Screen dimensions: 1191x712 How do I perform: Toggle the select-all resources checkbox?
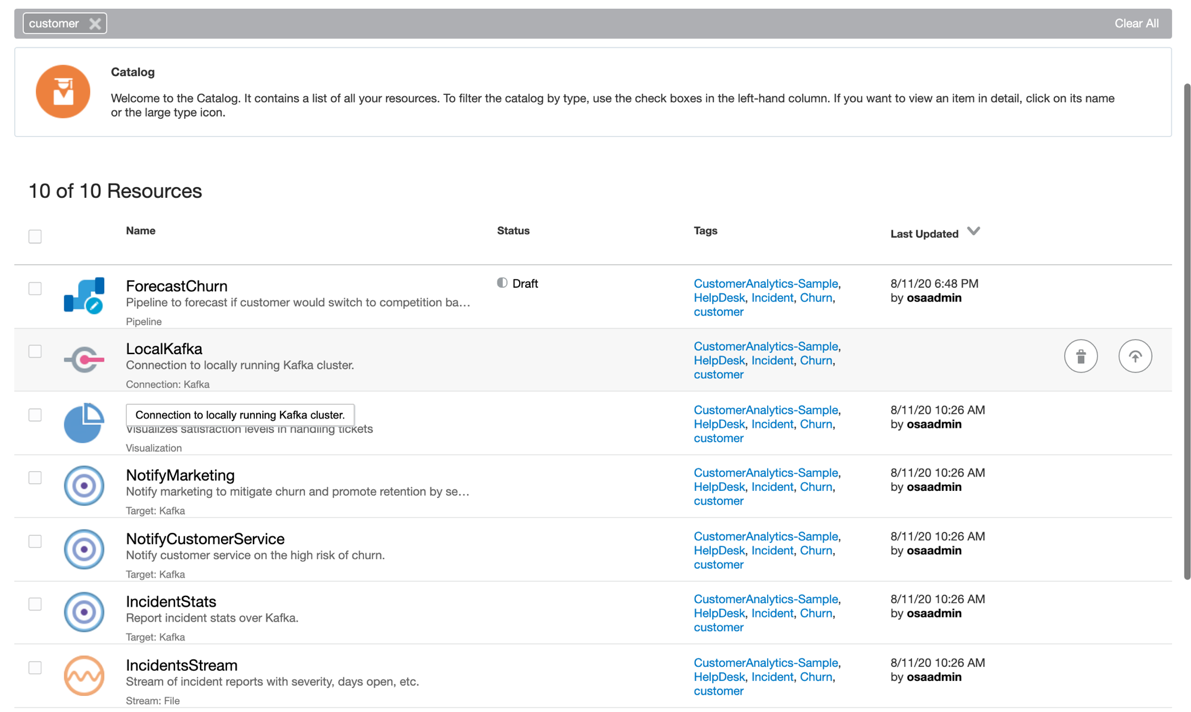coord(35,236)
